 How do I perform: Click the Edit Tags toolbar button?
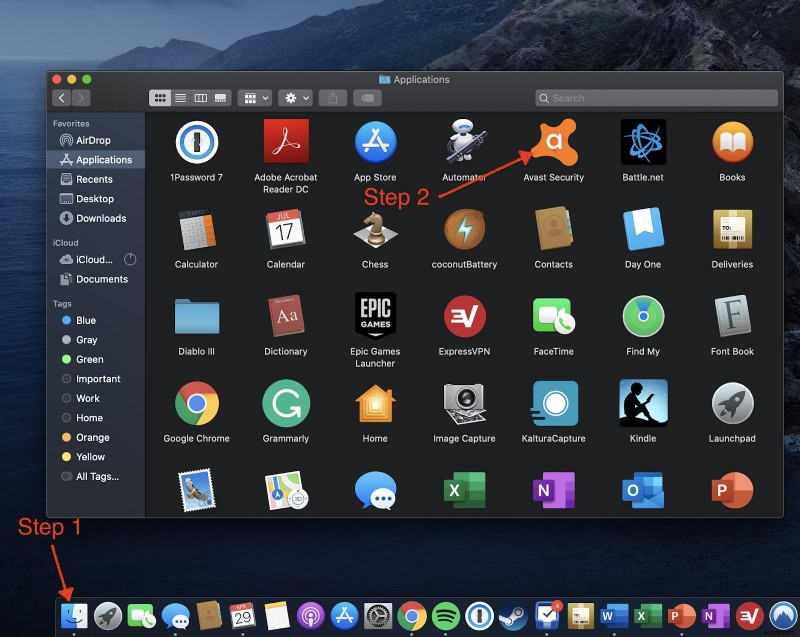tap(367, 98)
